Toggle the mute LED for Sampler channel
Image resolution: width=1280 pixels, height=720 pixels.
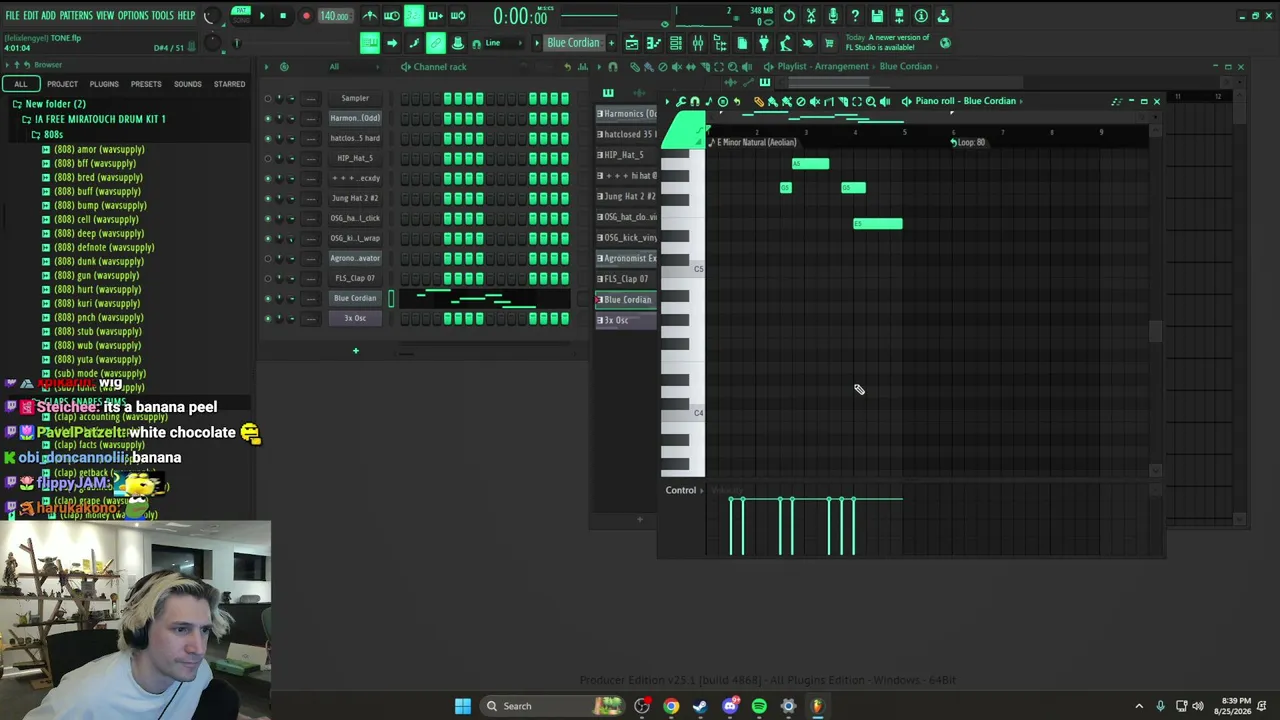tap(267, 98)
